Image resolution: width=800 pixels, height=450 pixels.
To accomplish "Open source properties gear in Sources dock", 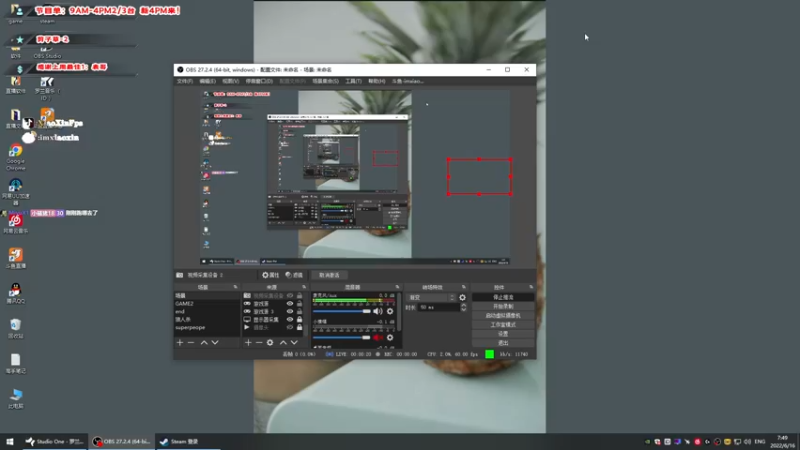I will [x=270, y=343].
